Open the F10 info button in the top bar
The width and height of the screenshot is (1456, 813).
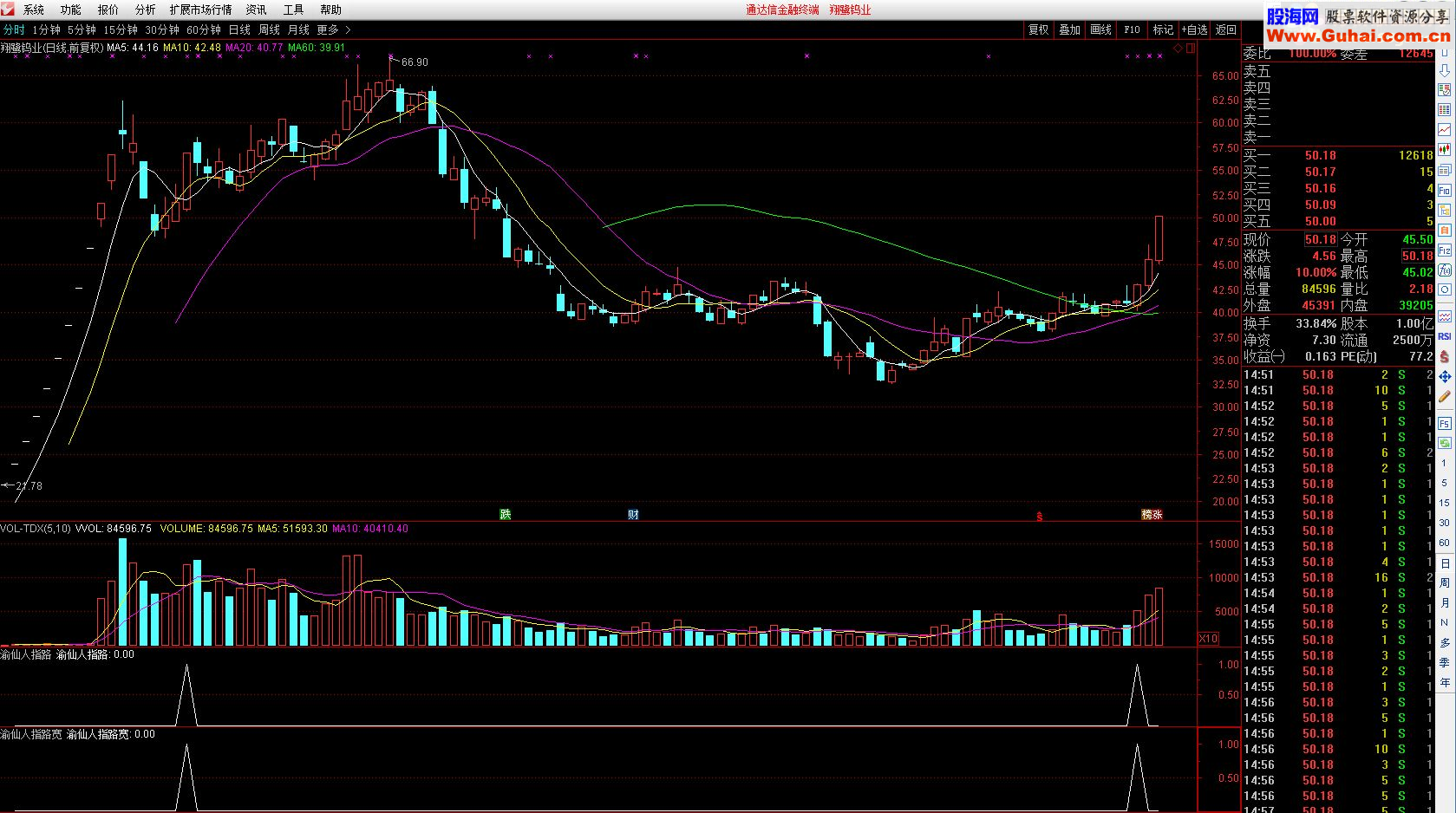coord(1133,29)
